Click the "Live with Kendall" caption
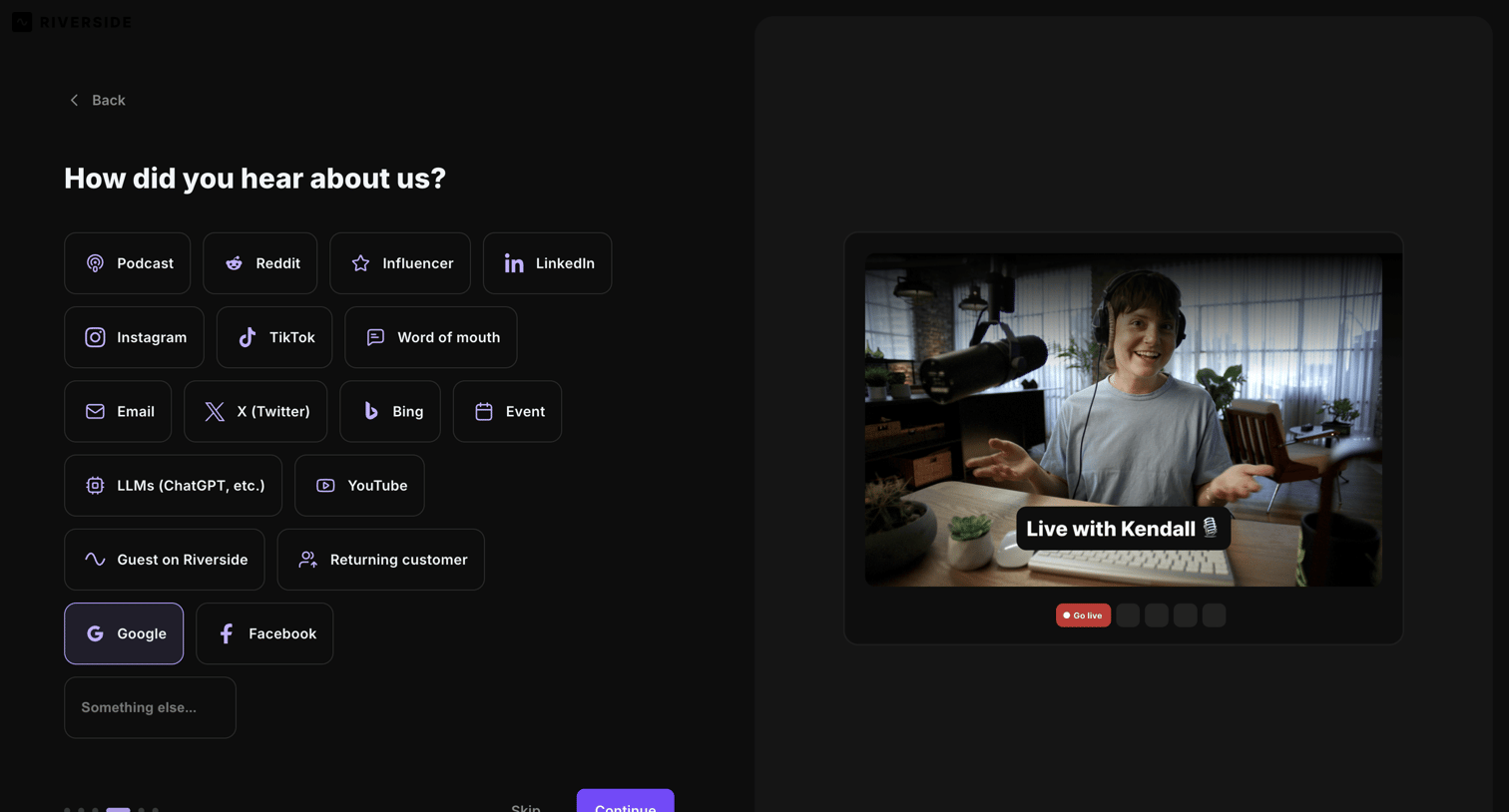 [x=1123, y=529]
